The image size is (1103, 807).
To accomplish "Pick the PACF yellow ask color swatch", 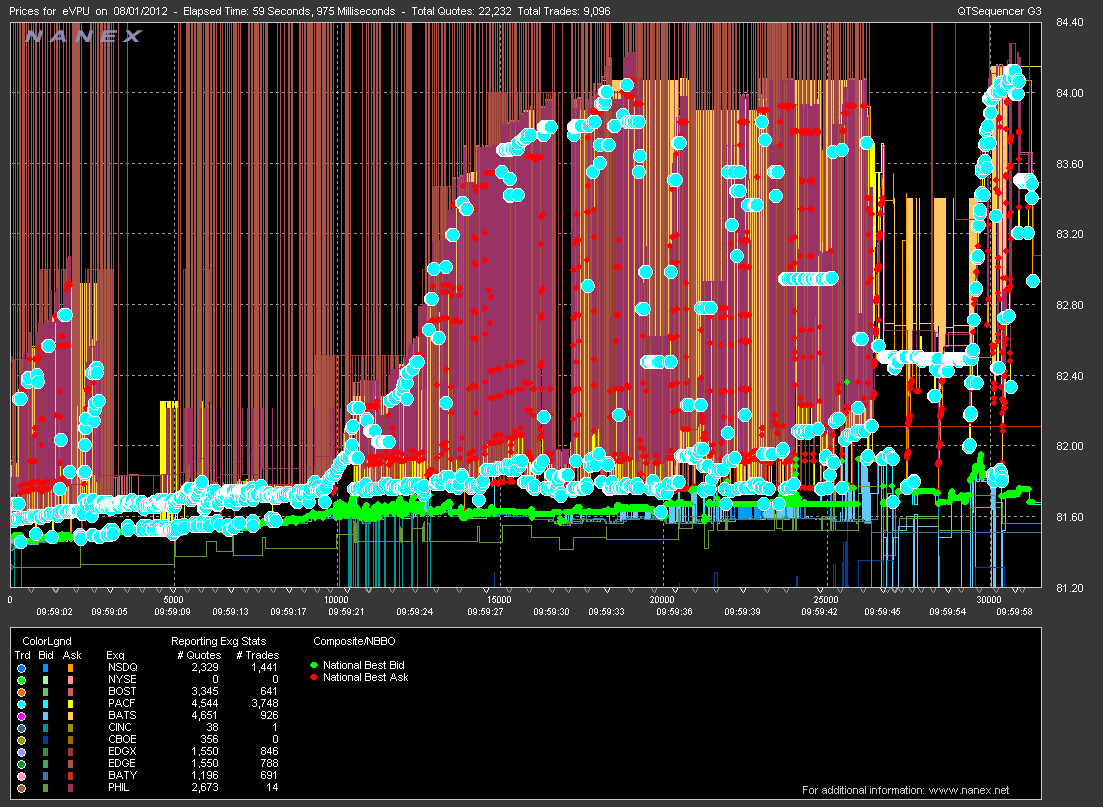I will click(x=70, y=704).
